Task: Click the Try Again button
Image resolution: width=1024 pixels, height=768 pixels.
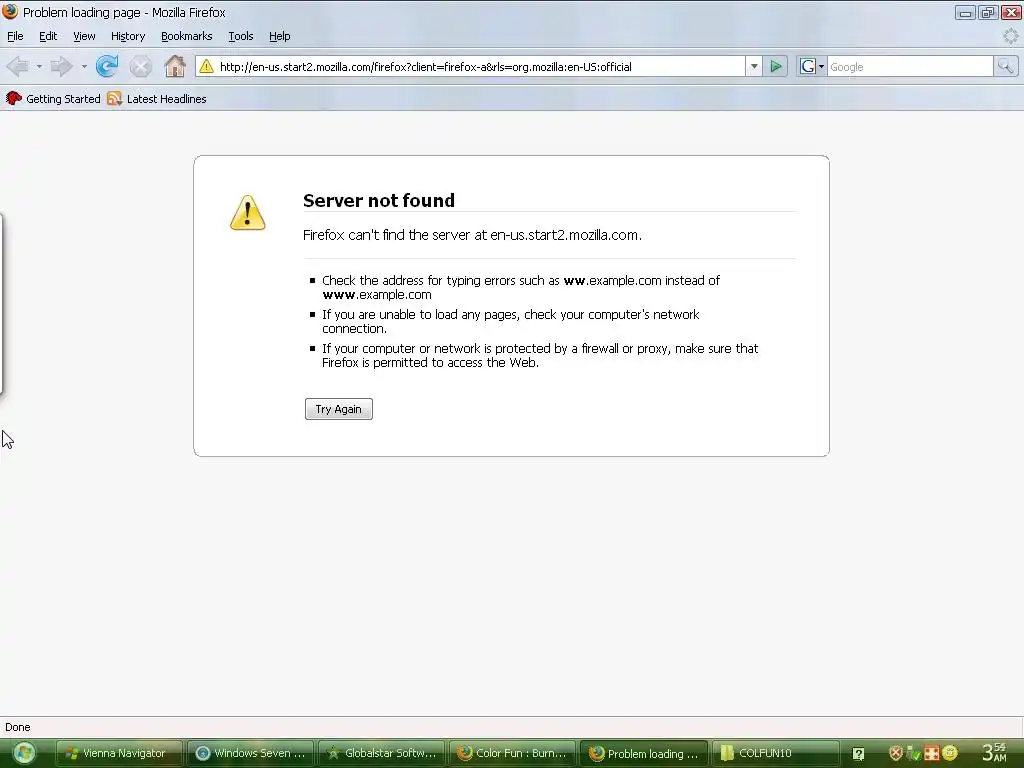Action: 338,409
